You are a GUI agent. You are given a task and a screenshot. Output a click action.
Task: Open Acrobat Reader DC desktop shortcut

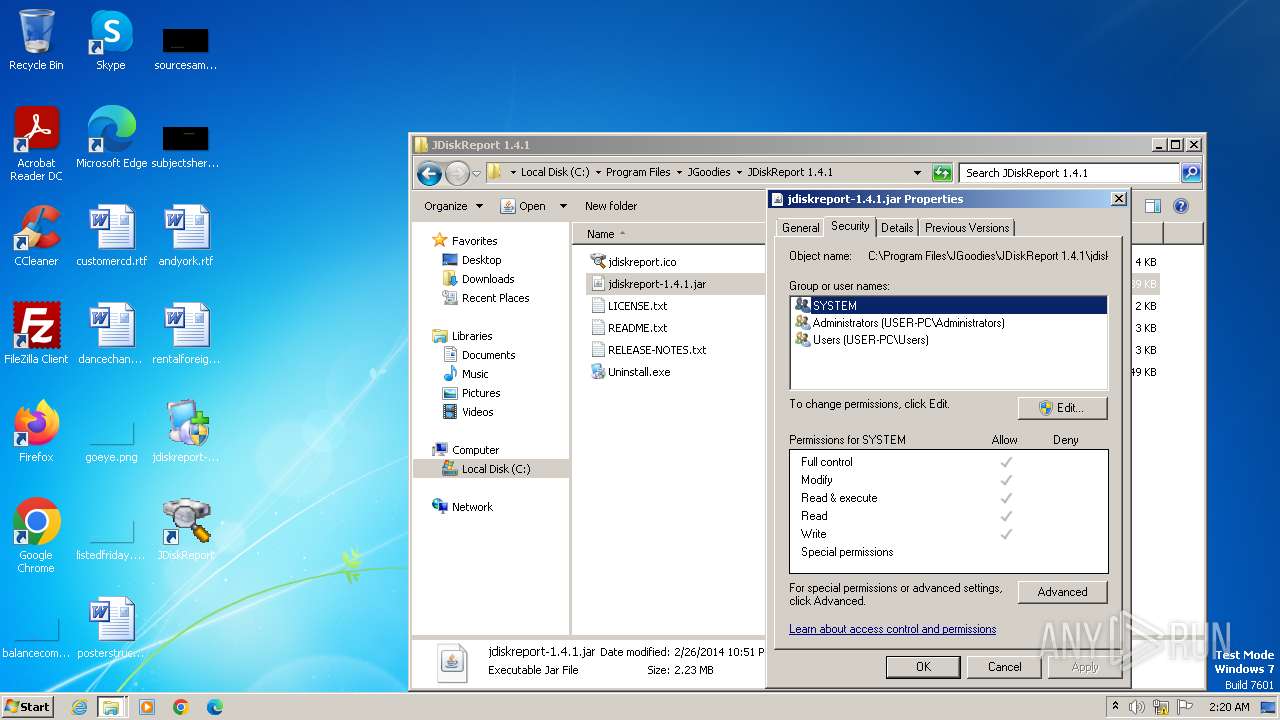[x=36, y=143]
